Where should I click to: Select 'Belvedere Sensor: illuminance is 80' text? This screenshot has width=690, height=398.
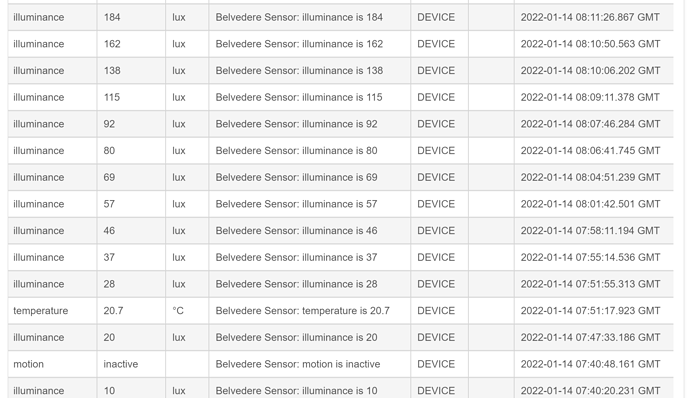tap(296, 151)
